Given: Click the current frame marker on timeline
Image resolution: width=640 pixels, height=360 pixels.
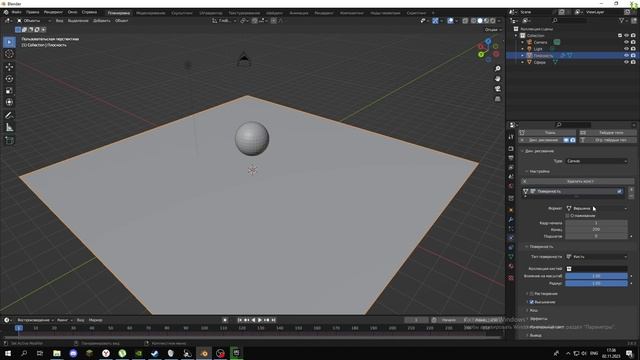Looking at the screenshot, I should pos(19,328).
